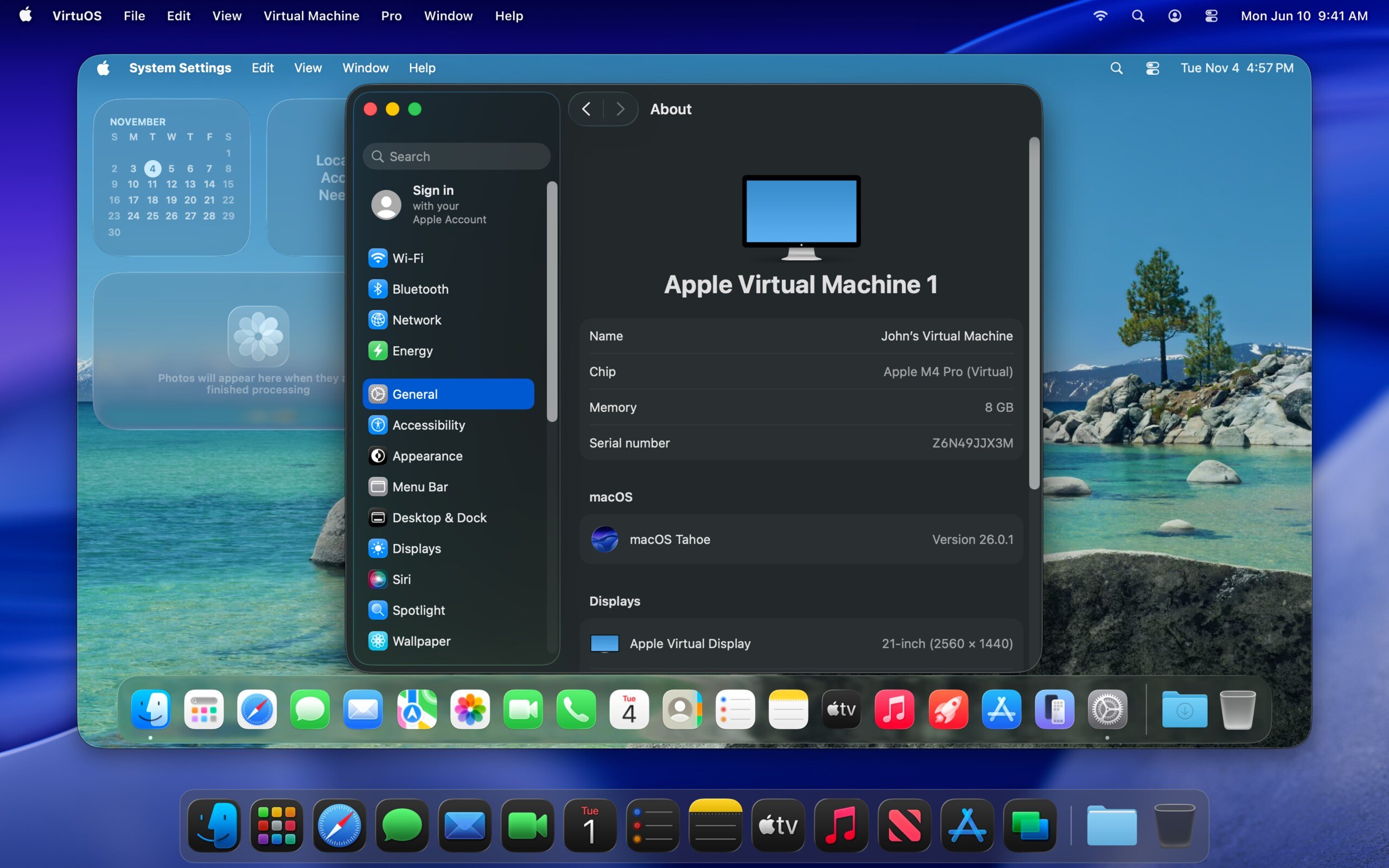
Task: Open the guest Apple menu
Action: (x=103, y=68)
